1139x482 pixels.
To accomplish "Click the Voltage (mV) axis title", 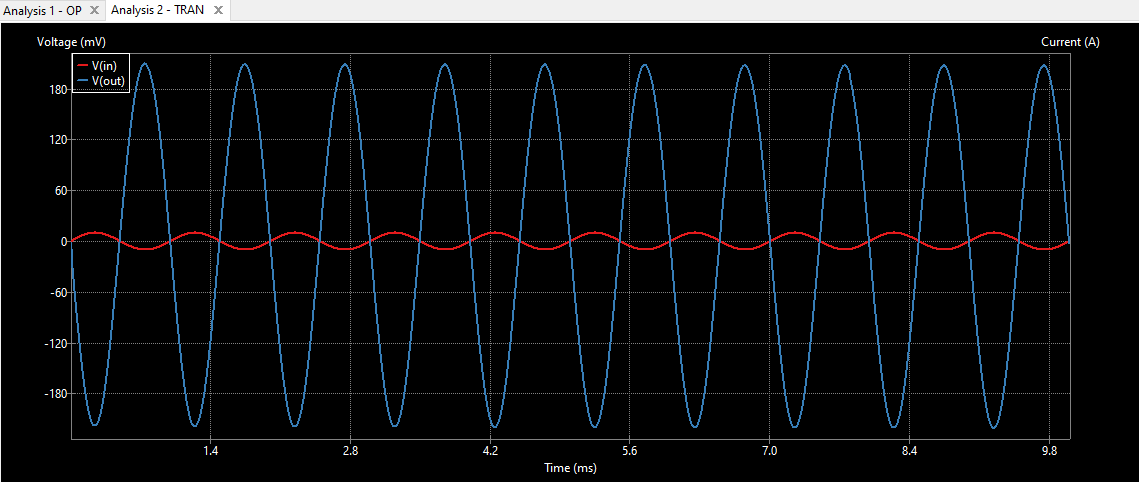I will point(71,42).
